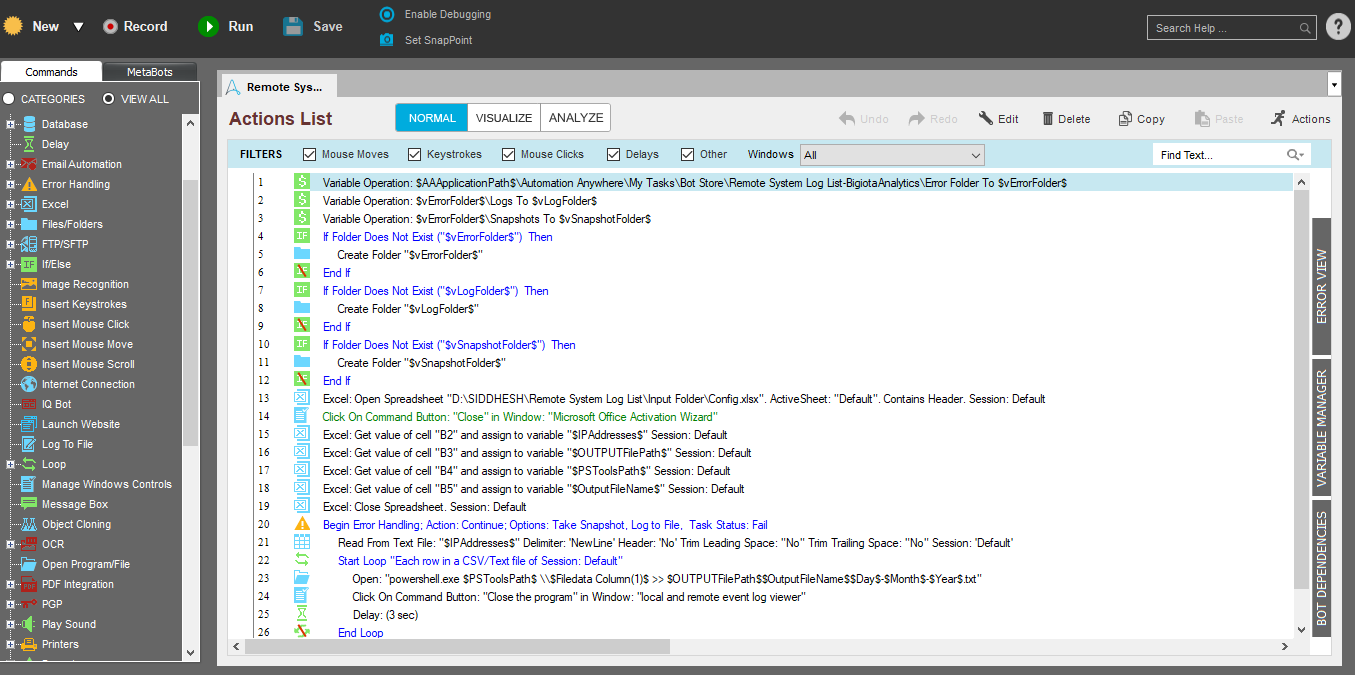Switch to the MetaBots tab

(150, 72)
